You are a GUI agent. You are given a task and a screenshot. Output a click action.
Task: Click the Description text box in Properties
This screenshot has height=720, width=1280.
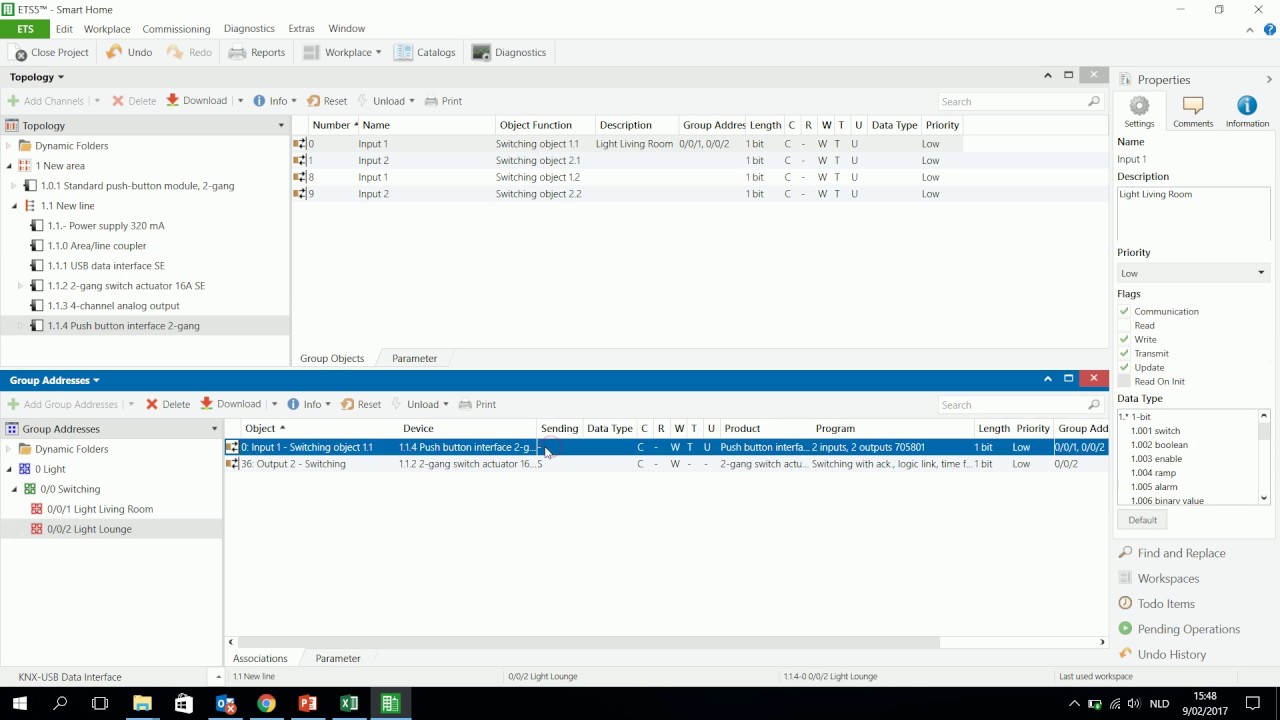point(1193,212)
